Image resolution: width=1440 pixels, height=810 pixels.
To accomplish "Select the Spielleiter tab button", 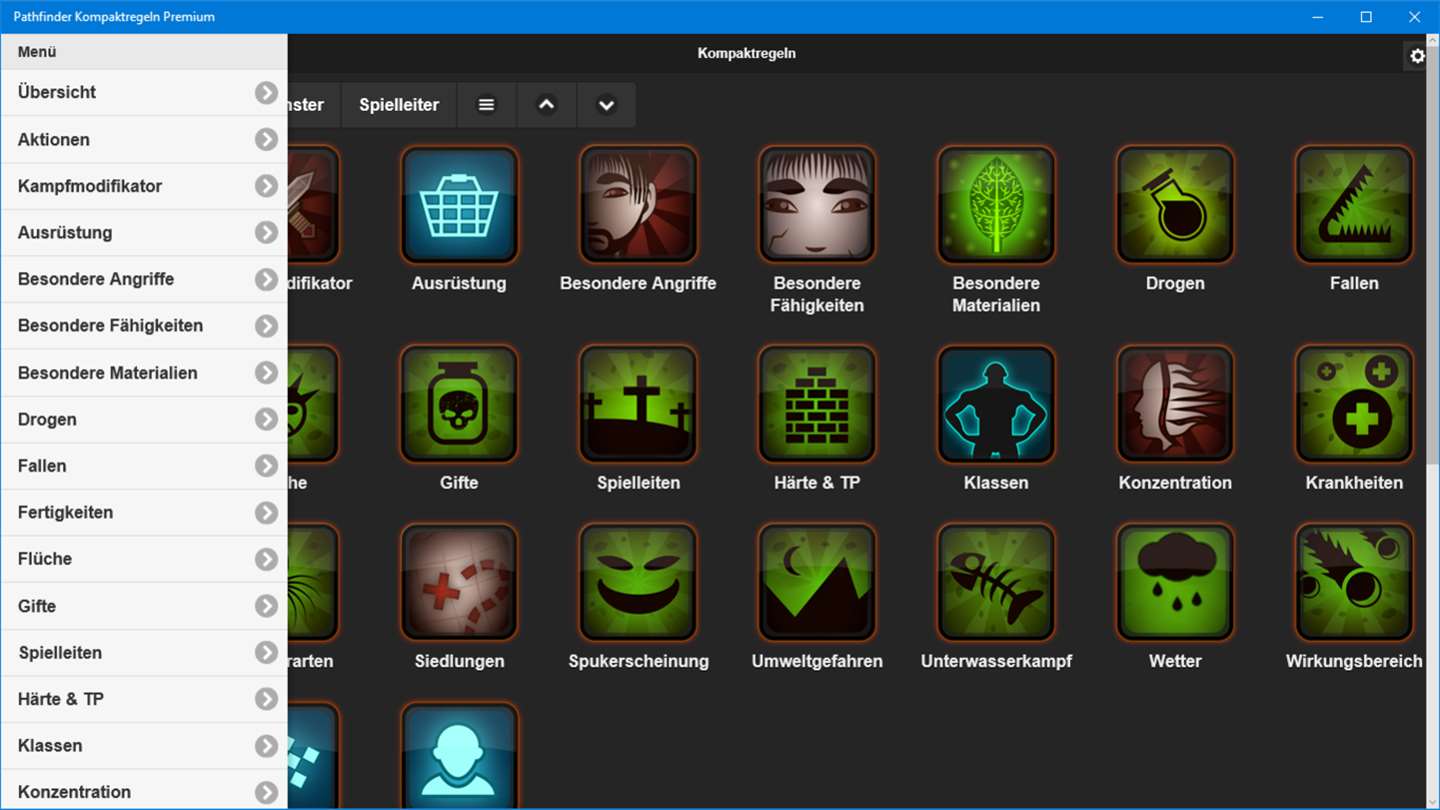I will pos(399,105).
